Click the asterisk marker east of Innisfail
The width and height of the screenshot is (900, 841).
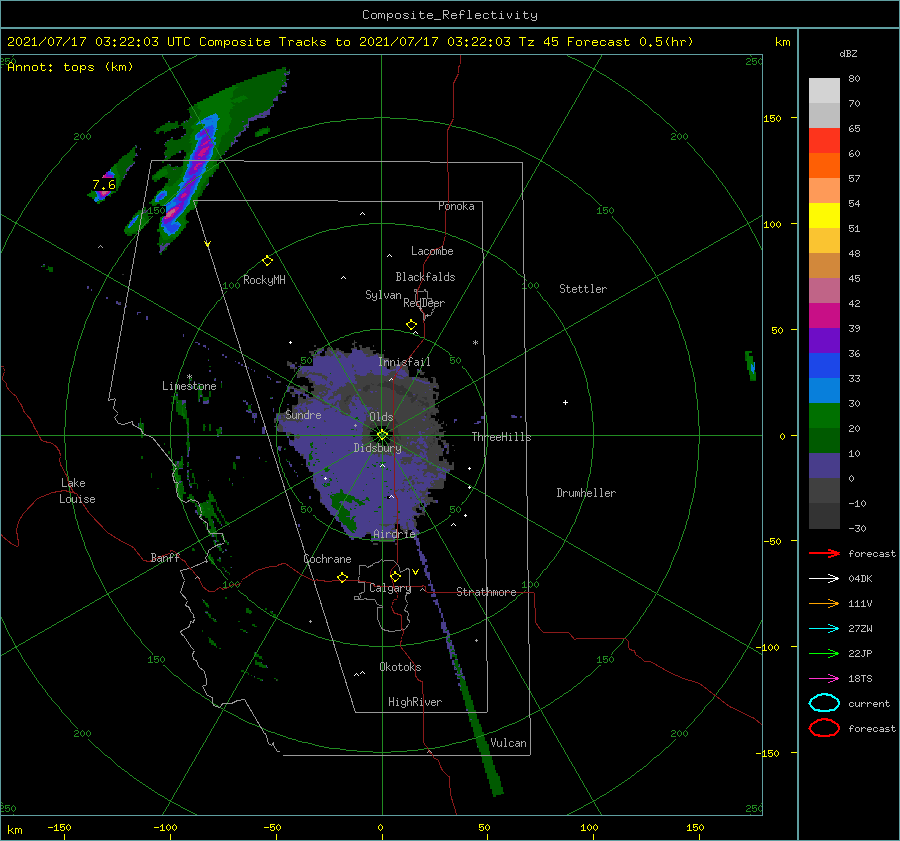click(475, 343)
